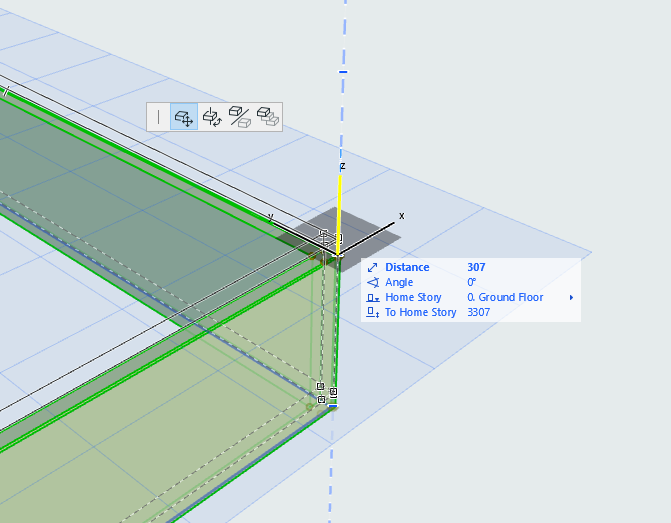Click the Home Story icon in tracker
Image resolution: width=671 pixels, height=523 pixels.
point(373,298)
